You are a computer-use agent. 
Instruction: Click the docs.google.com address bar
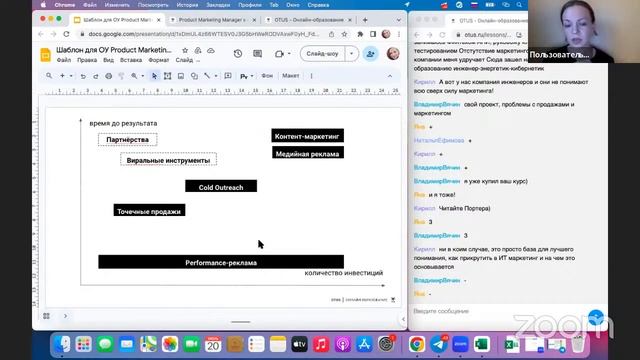coord(203,34)
